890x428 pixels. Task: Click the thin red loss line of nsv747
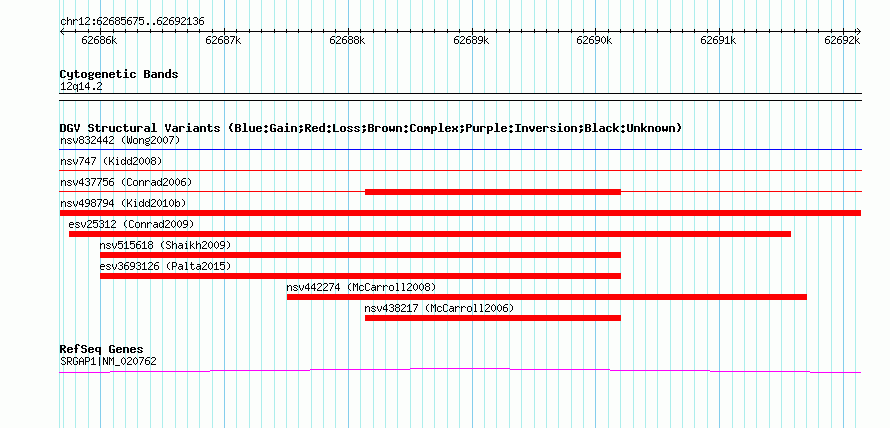click(x=460, y=170)
